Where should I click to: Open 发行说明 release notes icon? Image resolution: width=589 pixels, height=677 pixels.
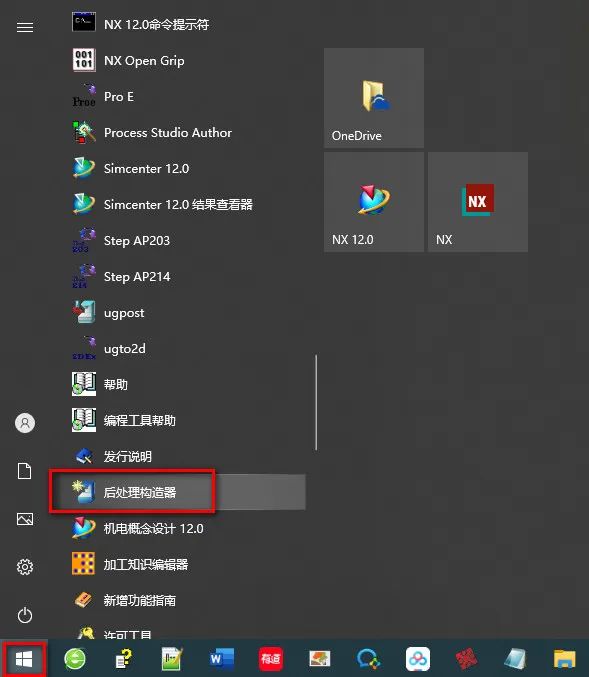[x=83, y=456]
